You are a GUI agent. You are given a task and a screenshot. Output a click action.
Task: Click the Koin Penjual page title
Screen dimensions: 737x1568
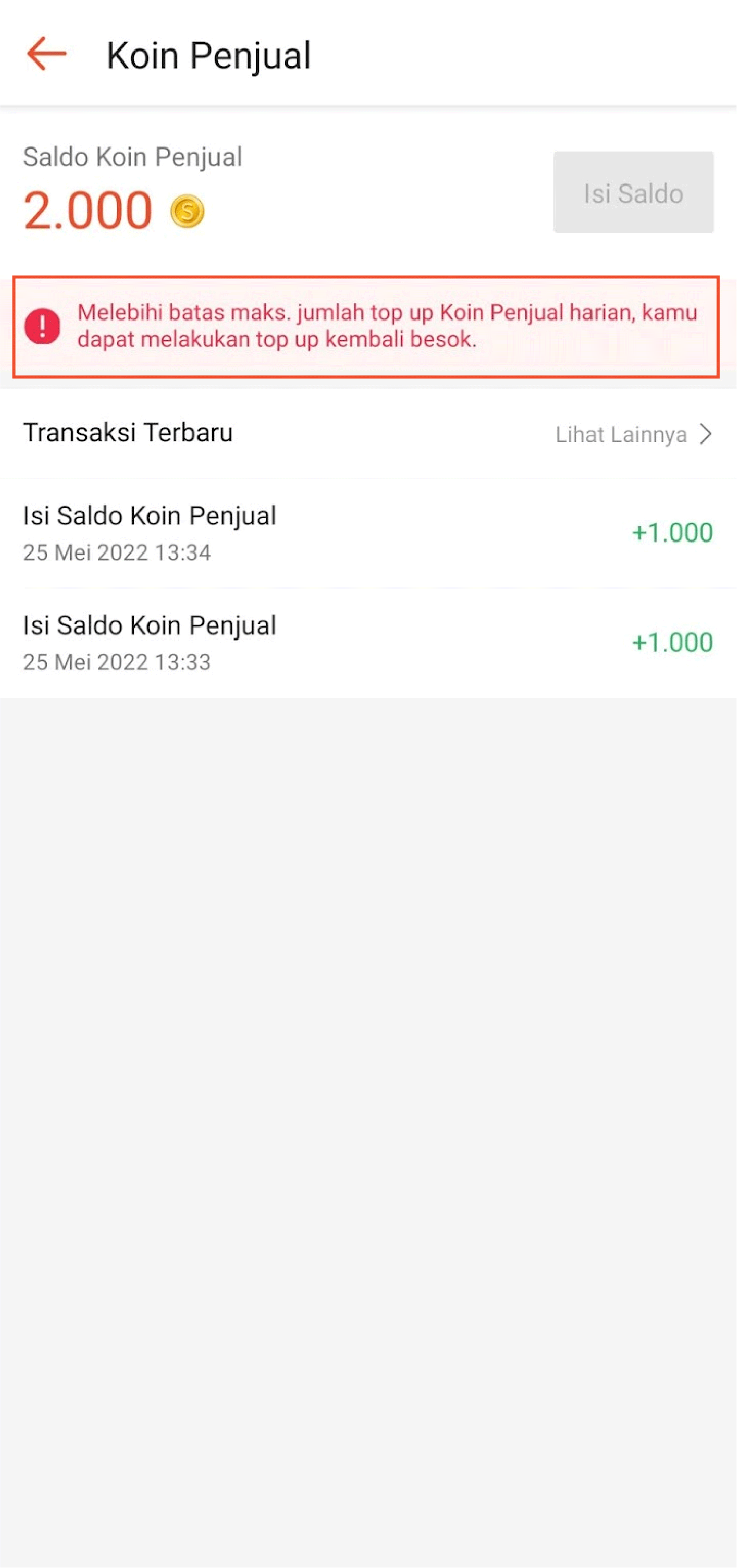(208, 55)
